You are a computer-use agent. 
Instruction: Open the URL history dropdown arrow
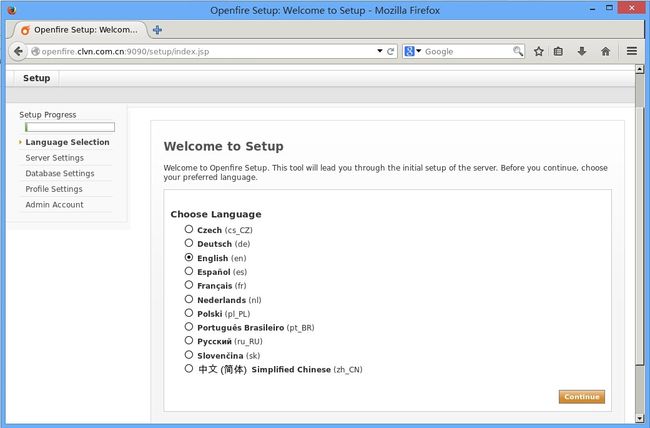click(x=379, y=51)
